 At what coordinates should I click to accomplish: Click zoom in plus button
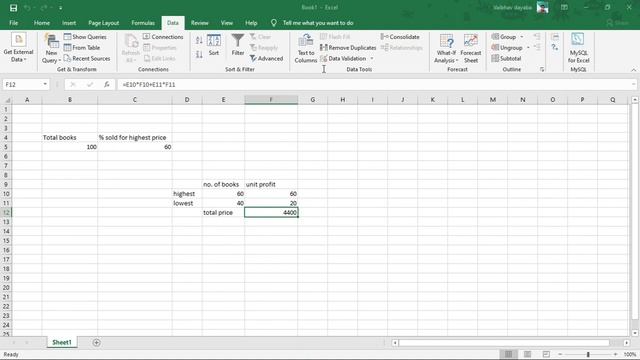616,354
